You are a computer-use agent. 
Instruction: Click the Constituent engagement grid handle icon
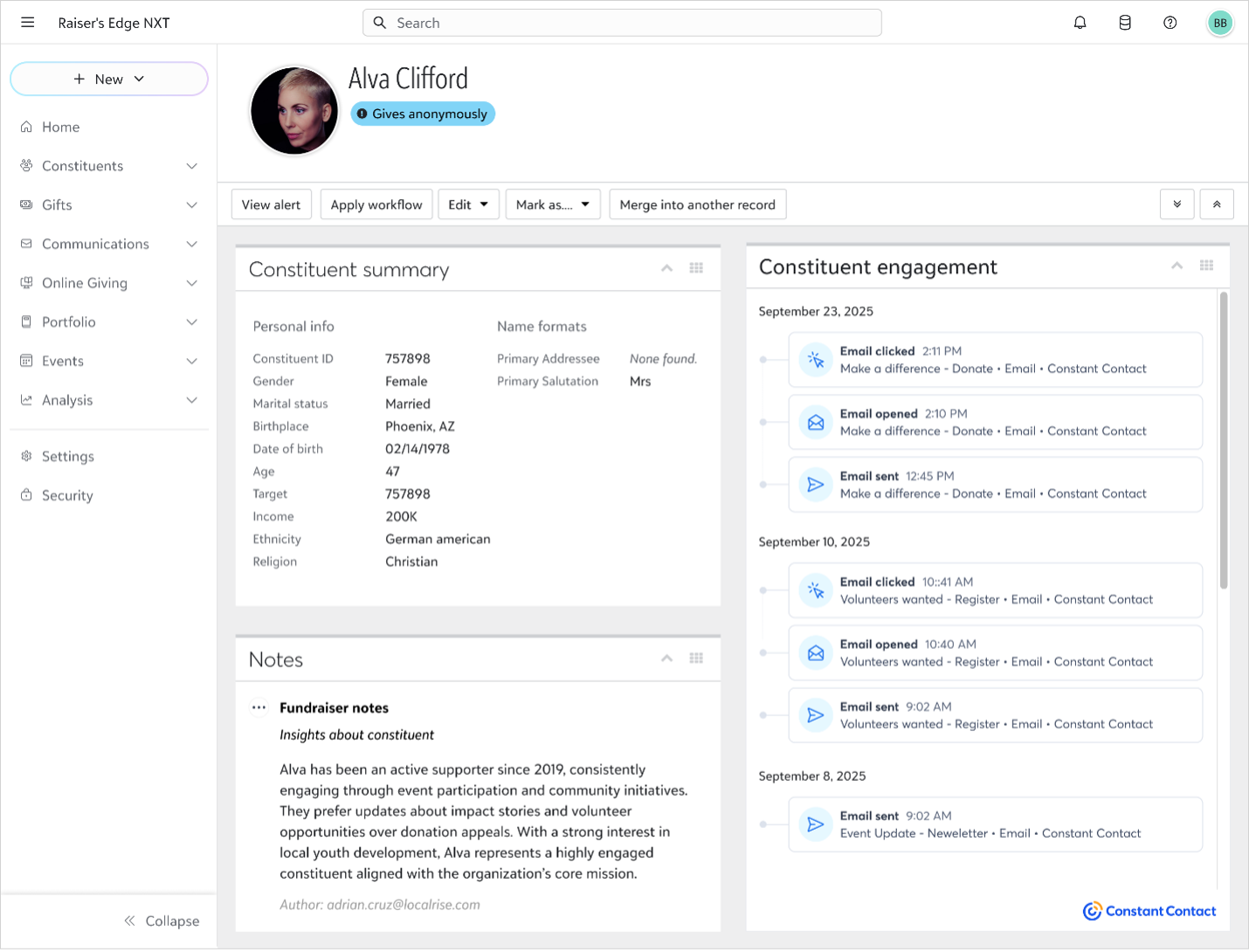[x=1206, y=266]
